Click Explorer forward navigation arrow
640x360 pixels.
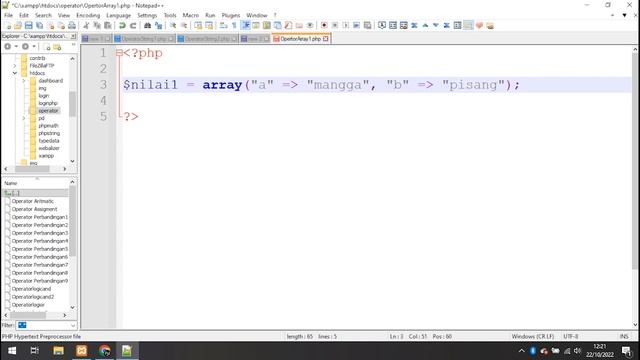(25, 47)
